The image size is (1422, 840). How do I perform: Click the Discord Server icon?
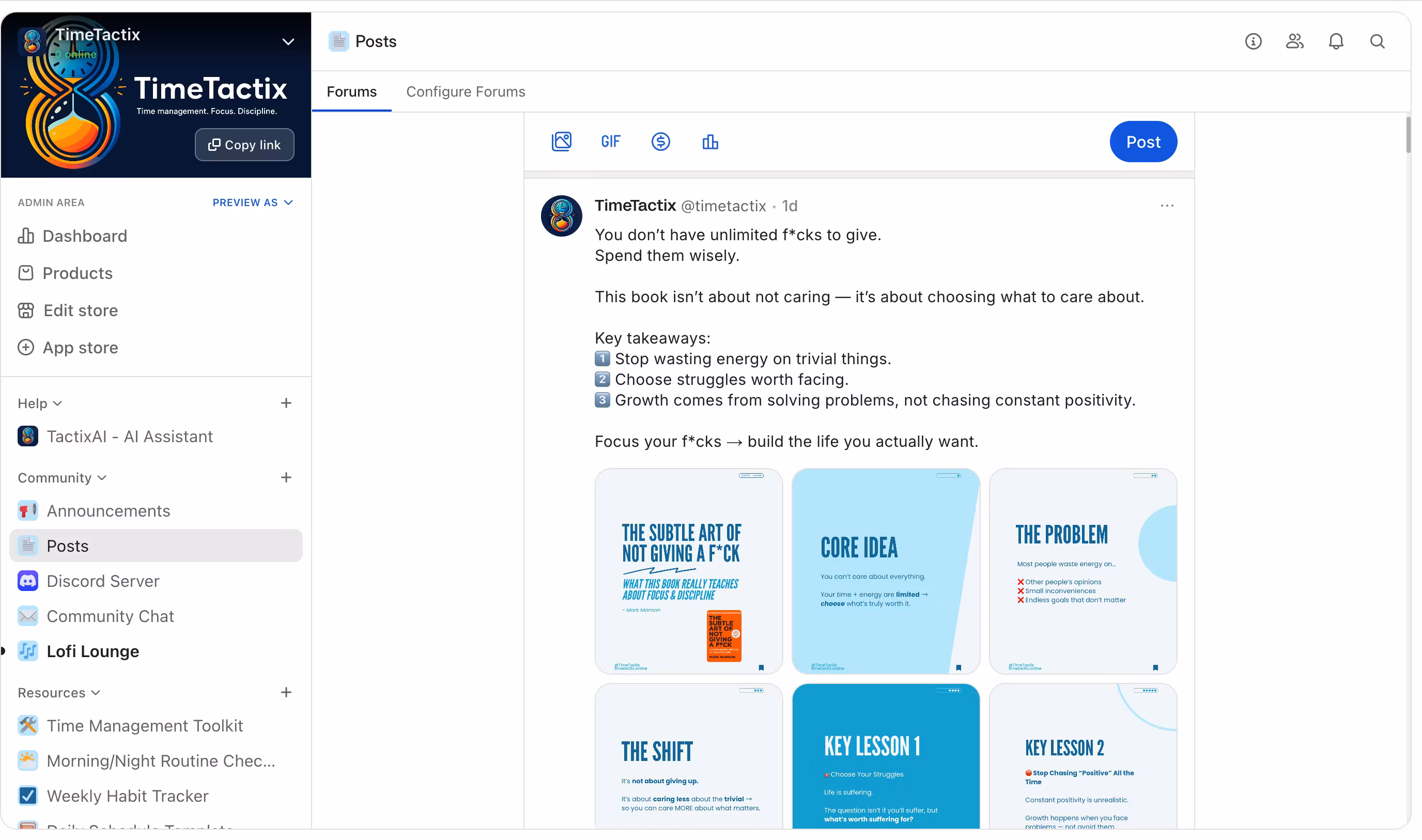[x=28, y=581]
